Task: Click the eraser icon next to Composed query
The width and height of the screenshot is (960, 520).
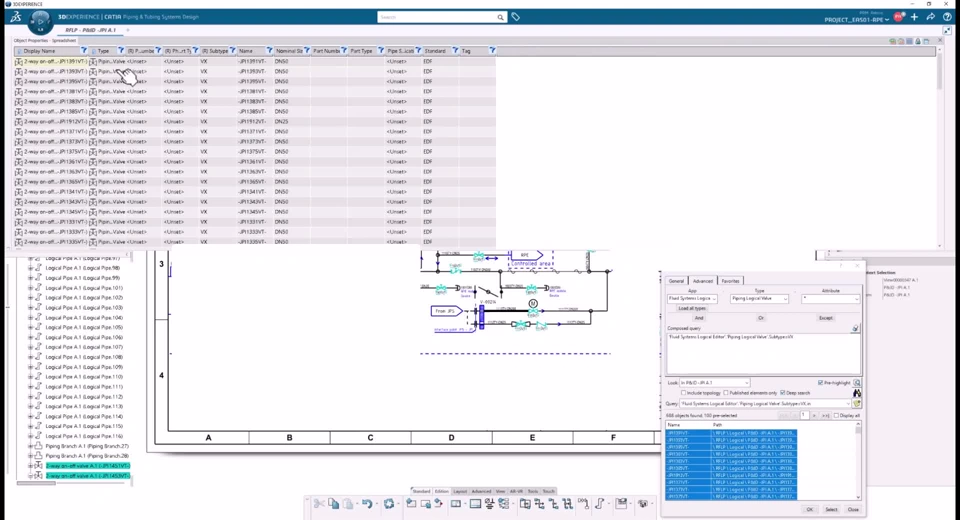Action: pos(855,328)
